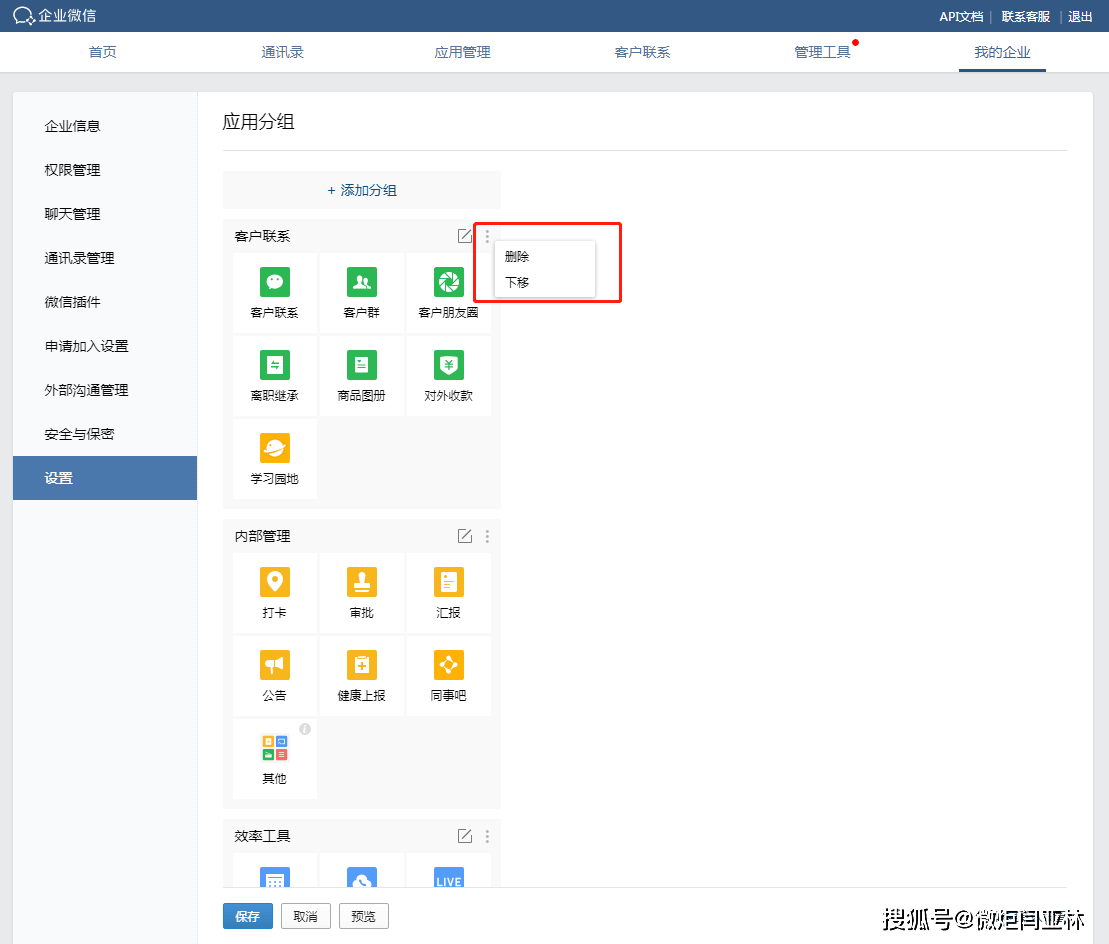Screen dimensions: 1109x944
Task: Click the 保存 button
Action: point(247,916)
